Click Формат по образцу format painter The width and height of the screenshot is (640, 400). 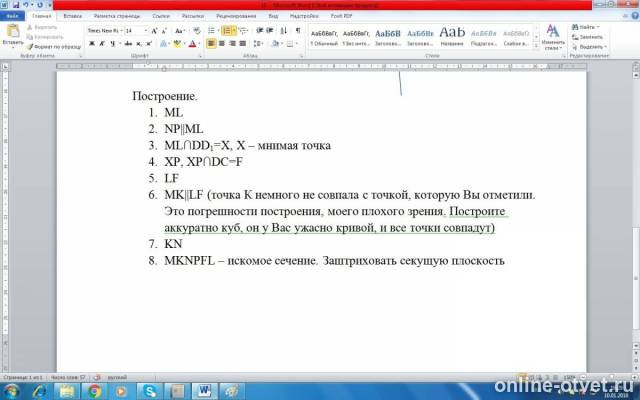point(54,47)
